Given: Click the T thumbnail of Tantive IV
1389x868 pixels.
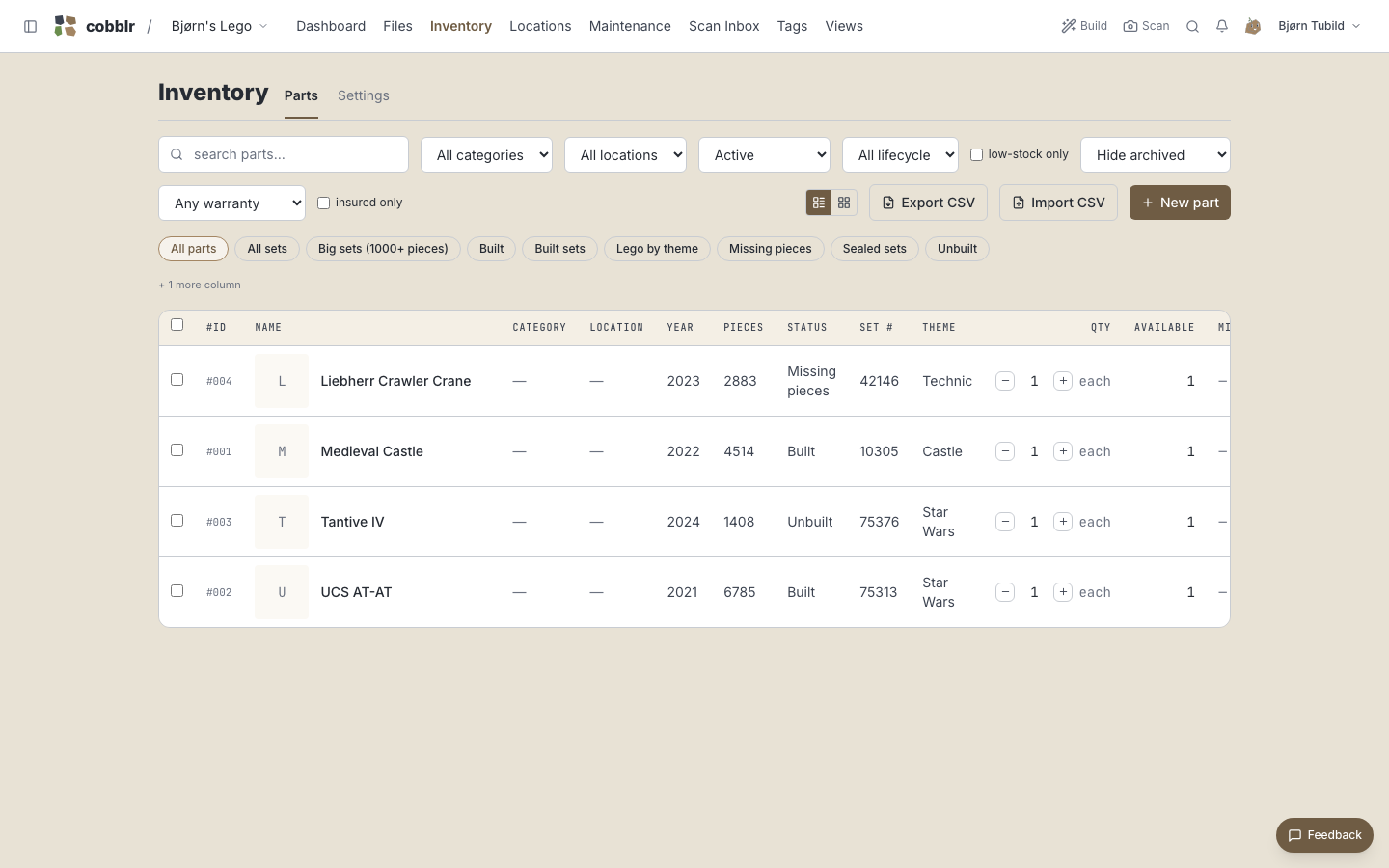Looking at the screenshot, I should click(282, 522).
